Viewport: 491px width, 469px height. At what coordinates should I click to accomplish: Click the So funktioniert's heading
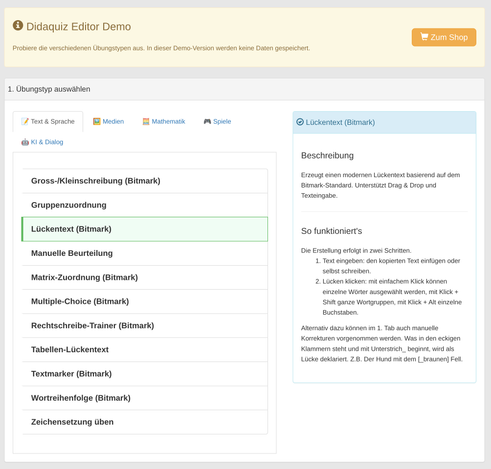331,231
